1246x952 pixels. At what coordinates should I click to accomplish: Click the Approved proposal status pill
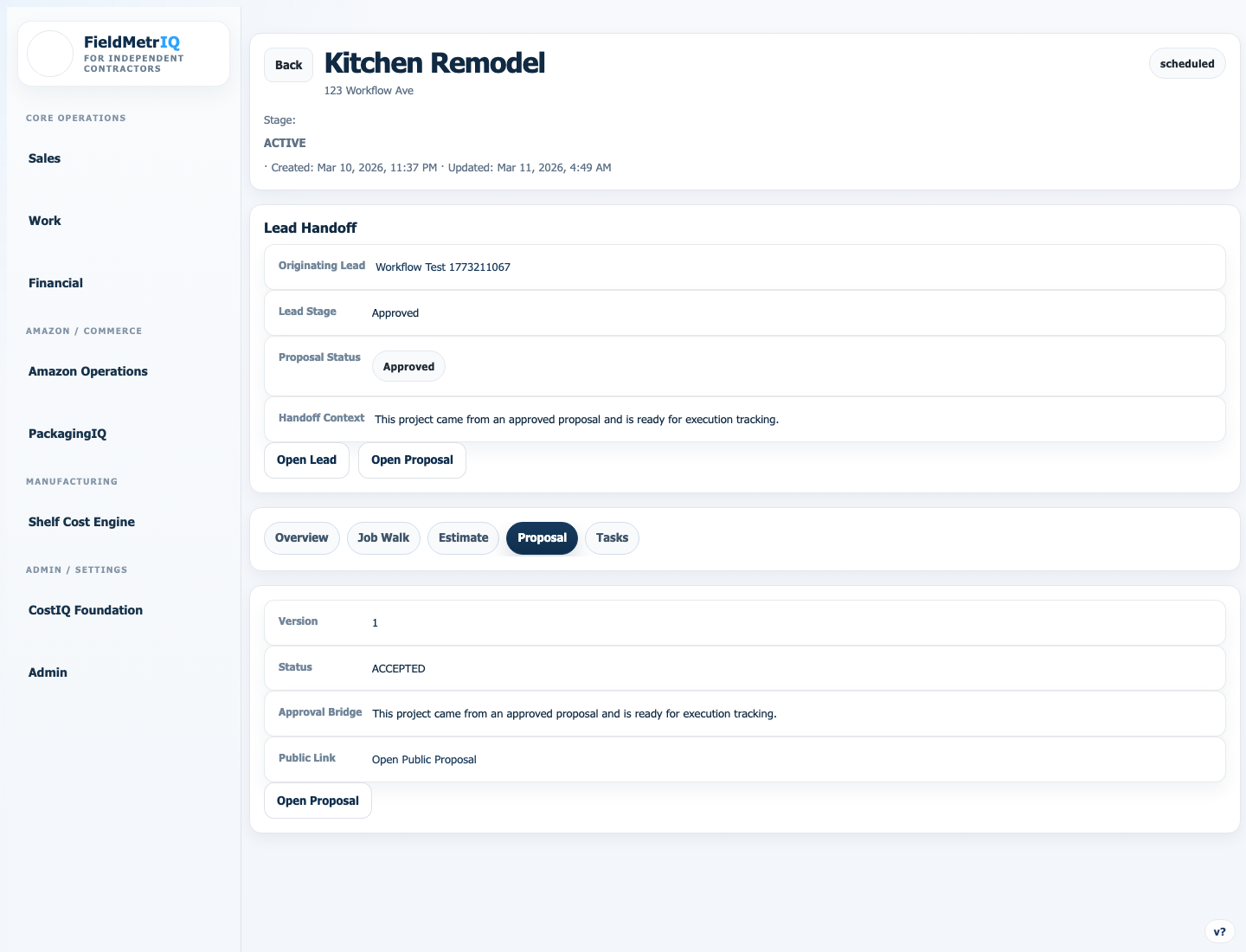click(408, 365)
